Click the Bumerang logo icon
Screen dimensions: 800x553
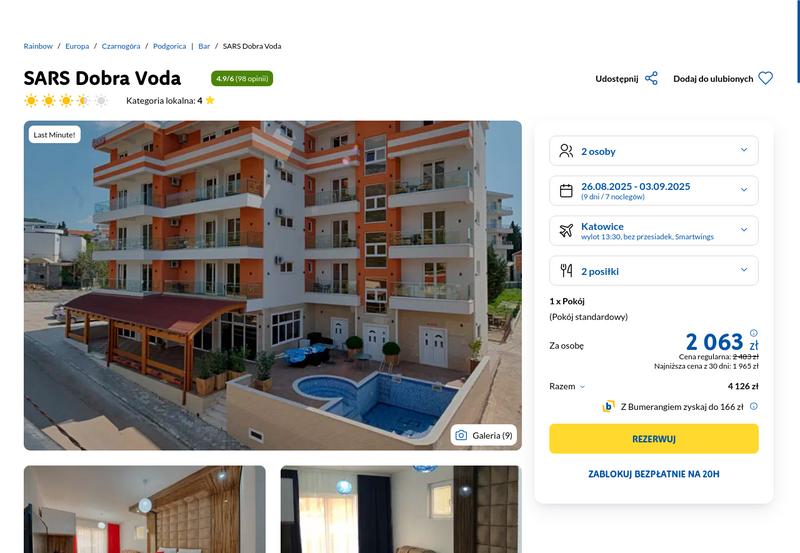click(608, 407)
